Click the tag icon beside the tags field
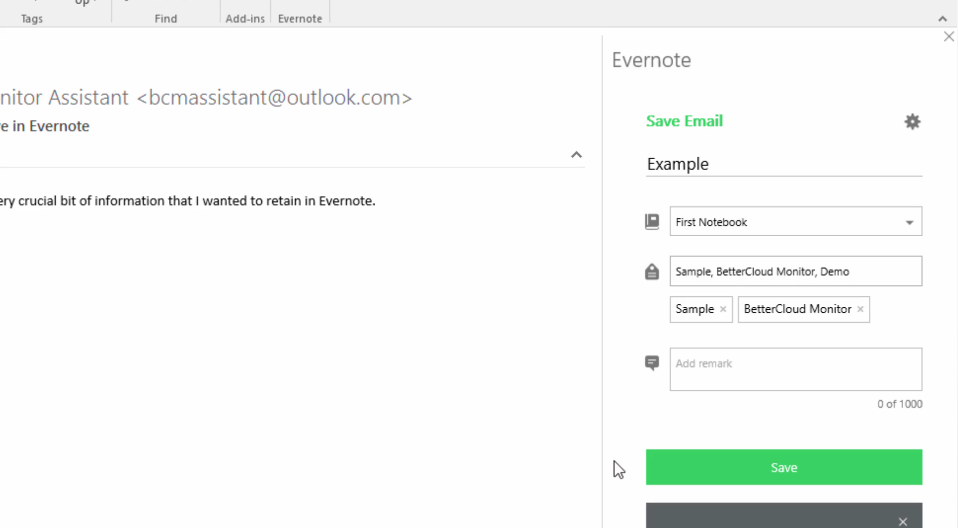The image size is (958, 528). 652,272
